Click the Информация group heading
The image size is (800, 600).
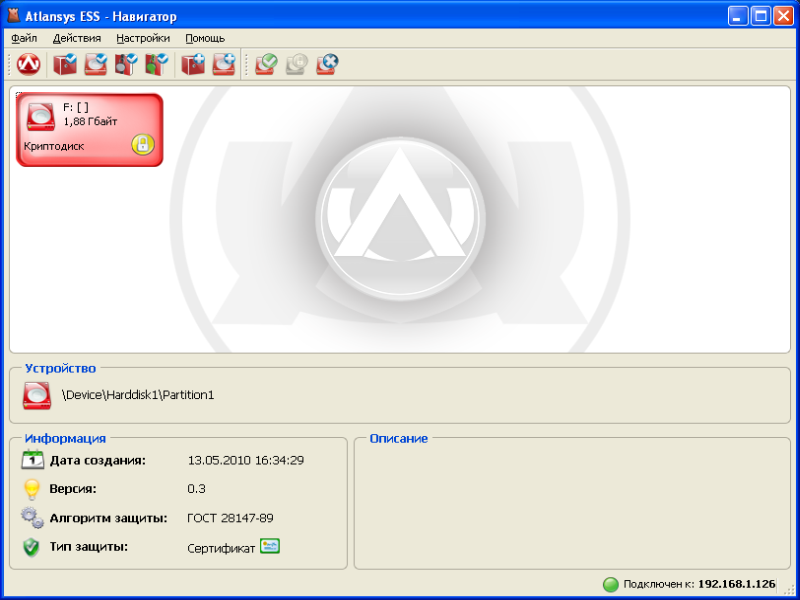[65, 438]
